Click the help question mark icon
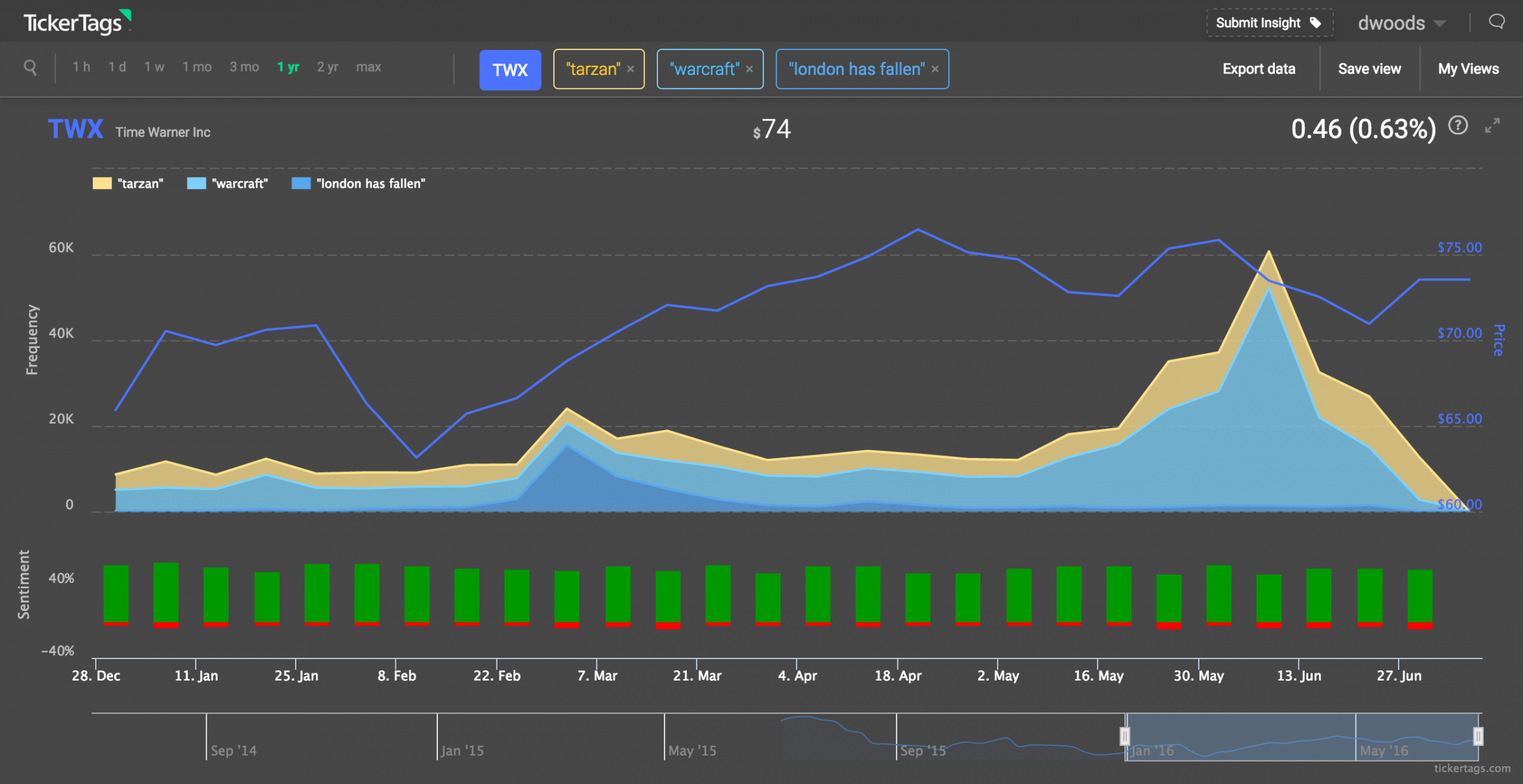 coord(1458,126)
